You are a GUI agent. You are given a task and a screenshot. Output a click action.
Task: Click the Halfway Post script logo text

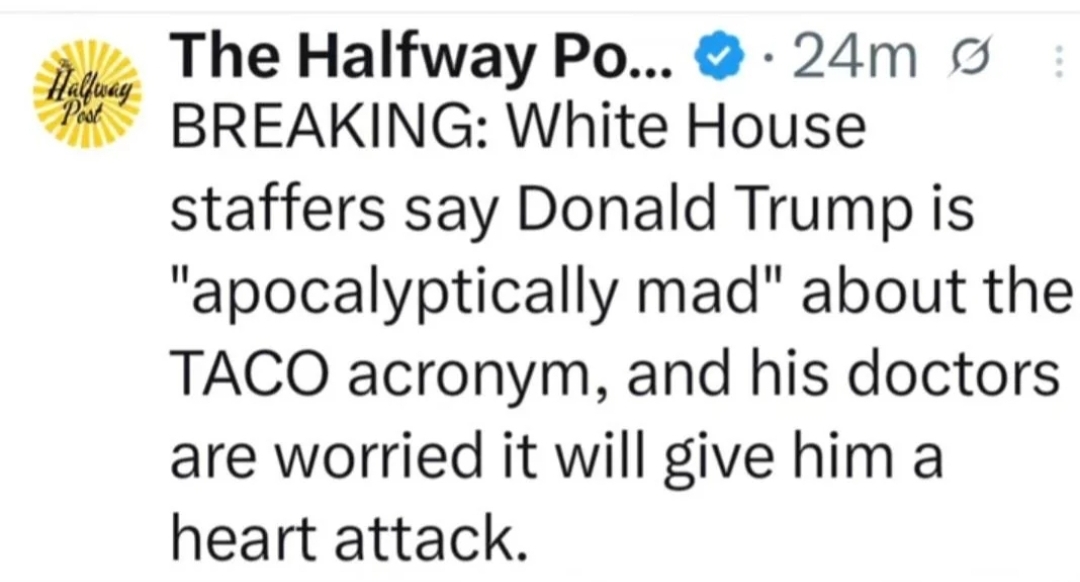click(87, 96)
